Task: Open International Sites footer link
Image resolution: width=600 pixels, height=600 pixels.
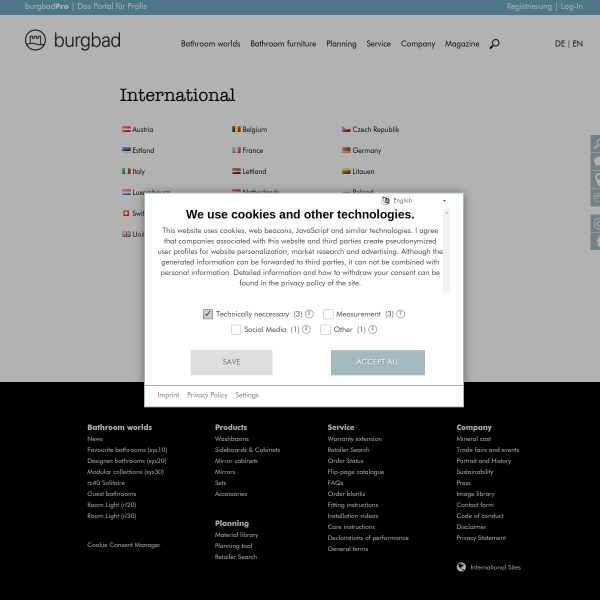Action: pos(496,567)
